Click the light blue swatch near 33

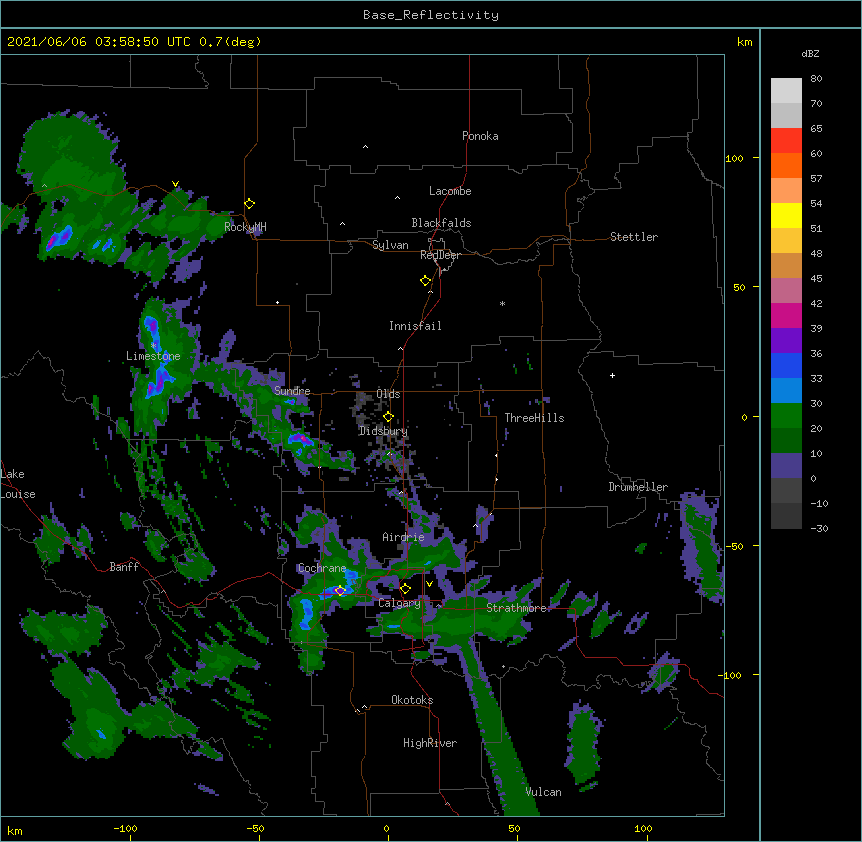tap(786, 391)
